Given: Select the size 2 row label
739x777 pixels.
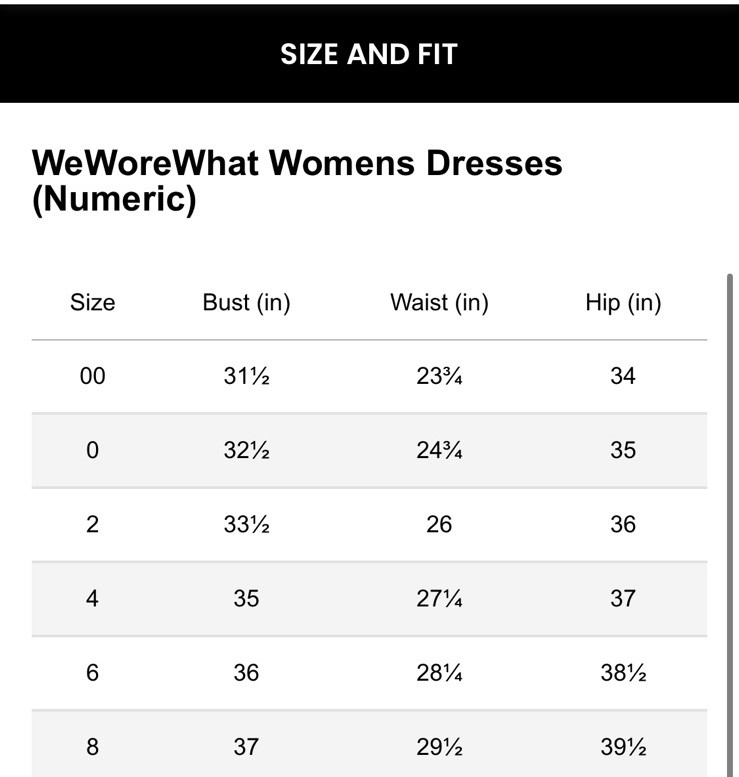Looking at the screenshot, I should tap(92, 524).
